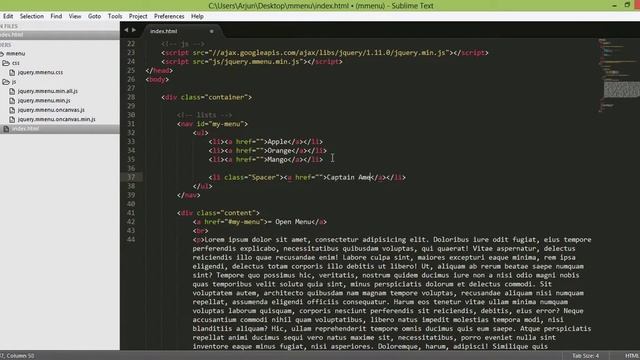
Task: Open the Goto menu
Action: (94, 16)
